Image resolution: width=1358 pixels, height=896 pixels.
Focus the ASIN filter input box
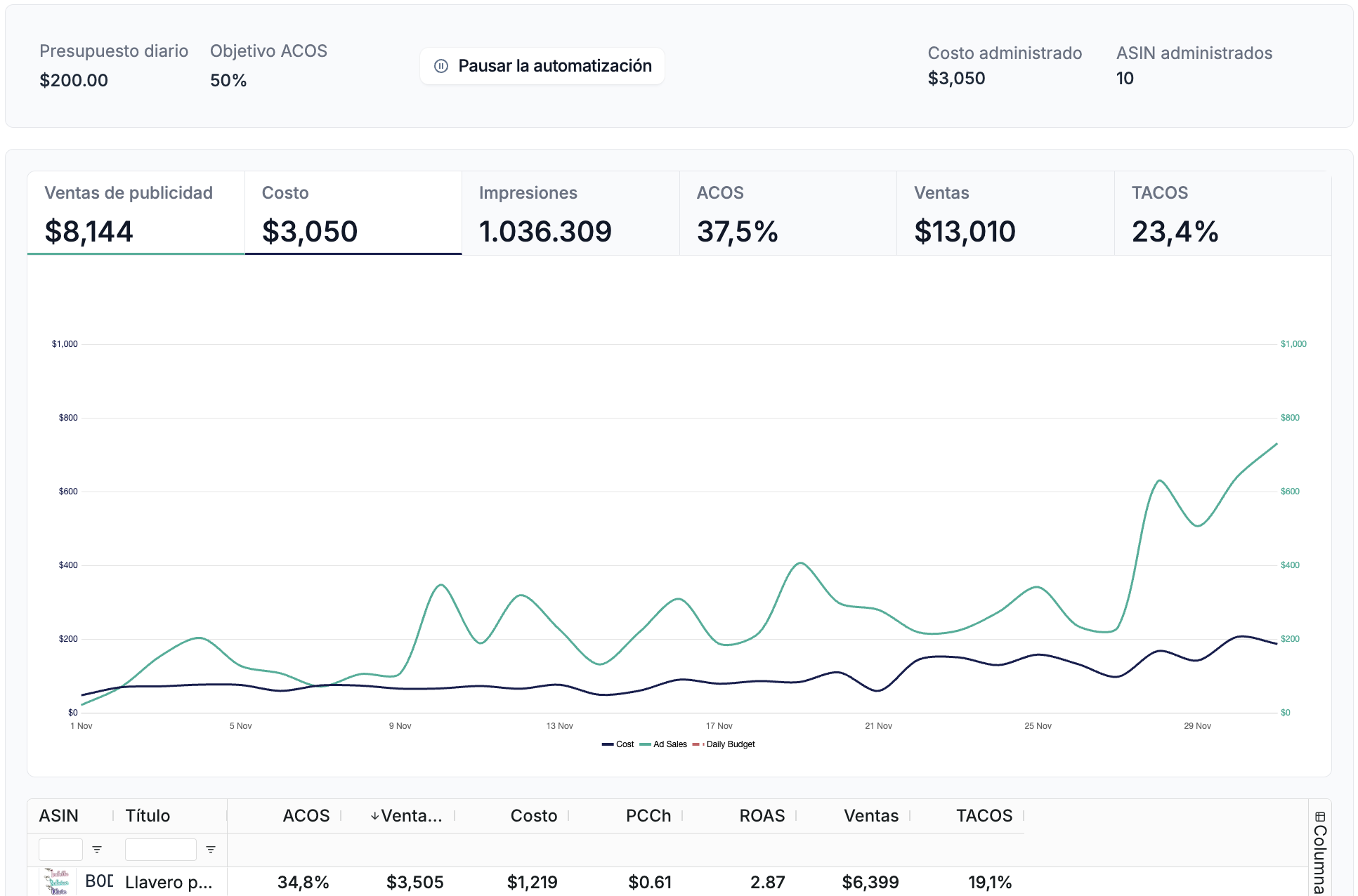click(x=60, y=850)
